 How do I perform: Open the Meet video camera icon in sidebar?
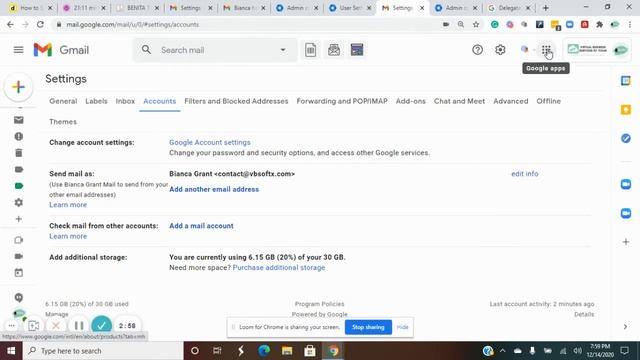click(19, 256)
